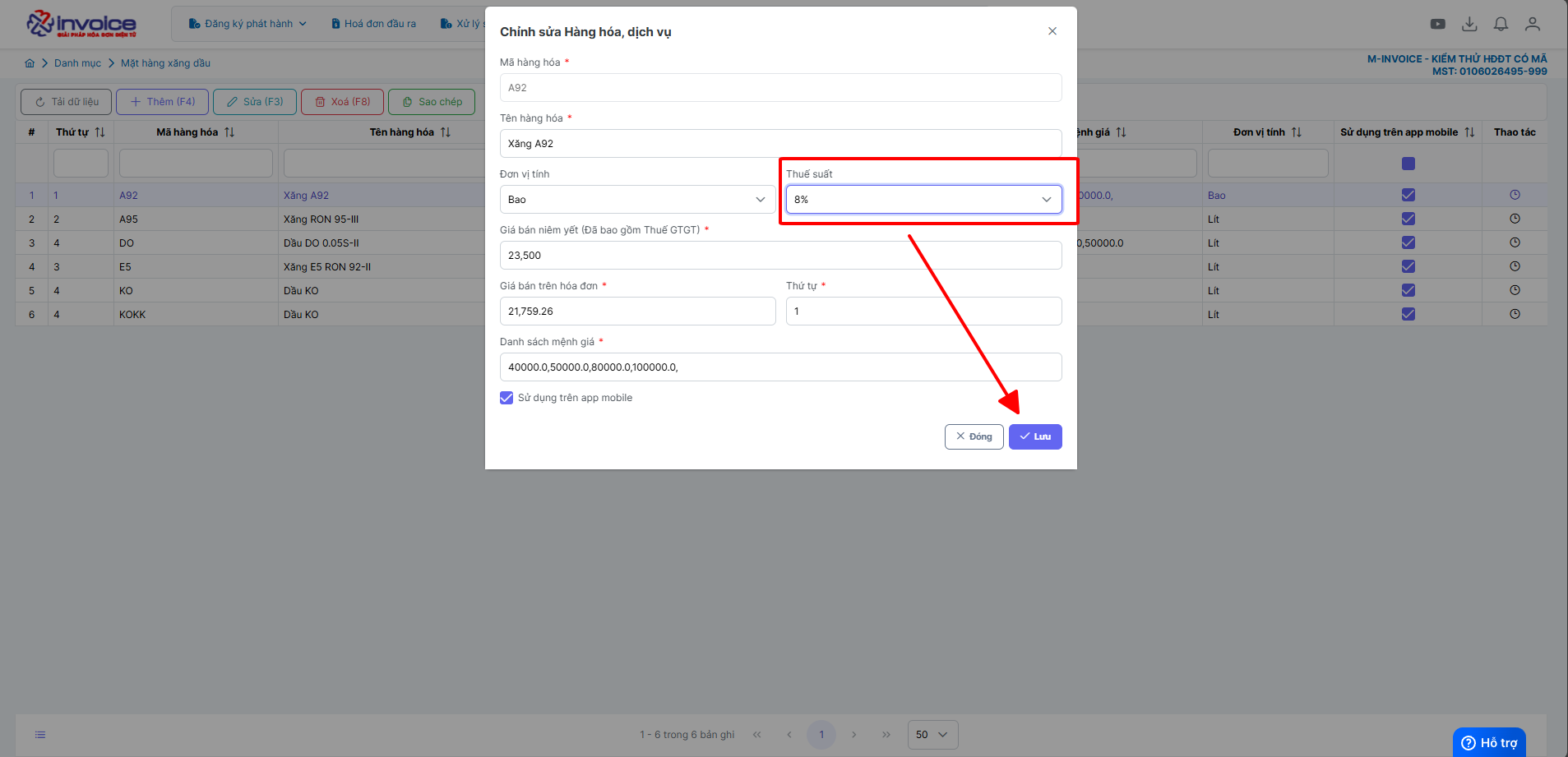
Task: Click Xoá (F8) button
Action: (342, 102)
